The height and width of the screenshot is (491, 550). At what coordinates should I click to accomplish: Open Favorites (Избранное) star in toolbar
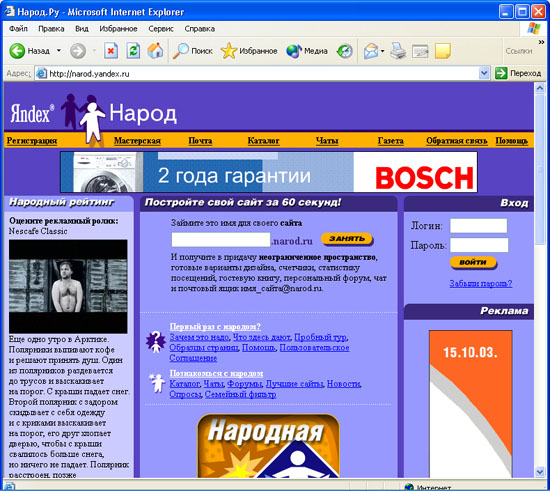[x=249, y=51]
